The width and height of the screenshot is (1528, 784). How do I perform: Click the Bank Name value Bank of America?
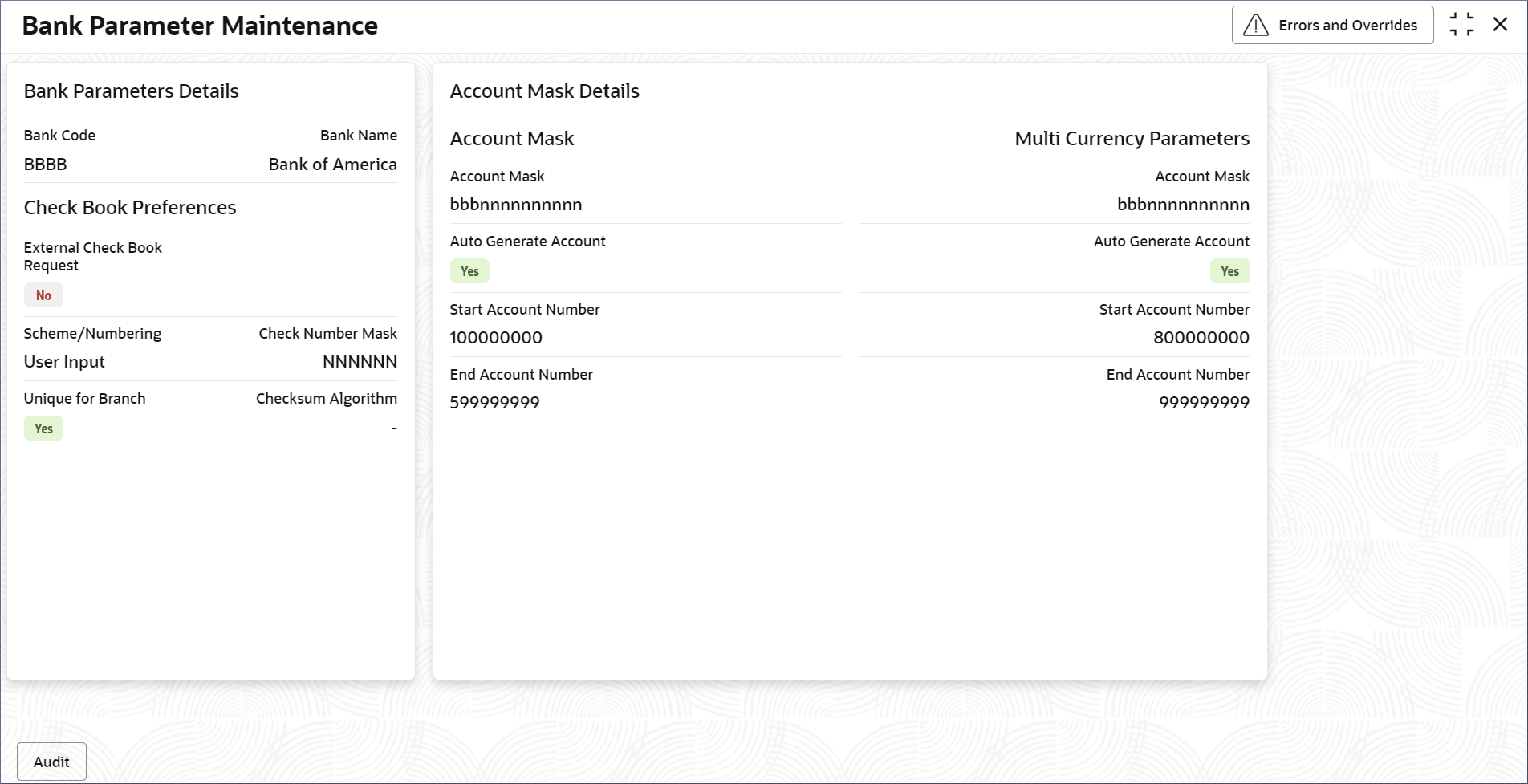[x=332, y=165]
